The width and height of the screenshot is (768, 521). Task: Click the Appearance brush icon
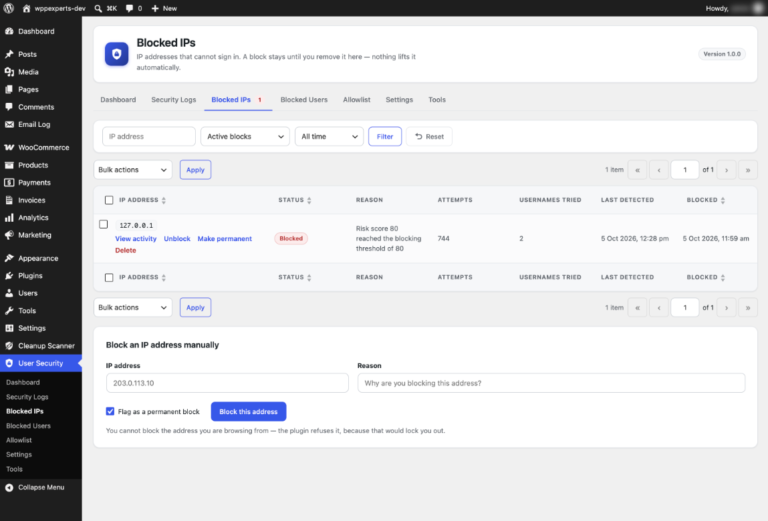[x=9, y=258]
